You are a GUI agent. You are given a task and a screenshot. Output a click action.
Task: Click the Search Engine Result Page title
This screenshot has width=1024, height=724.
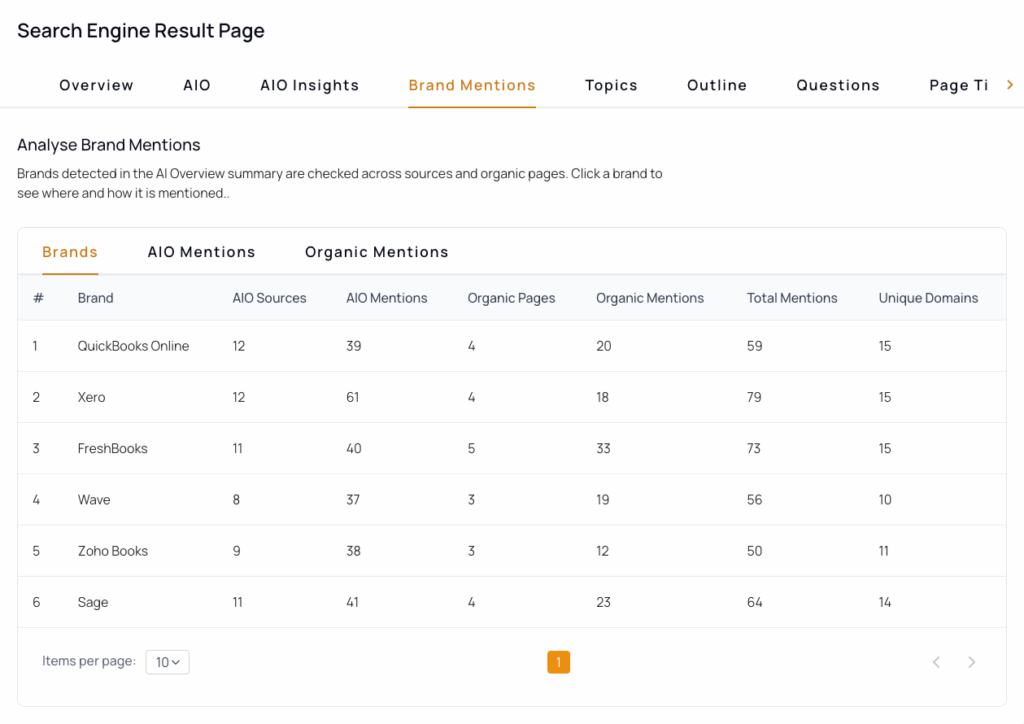pyautogui.click(x=140, y=31)
